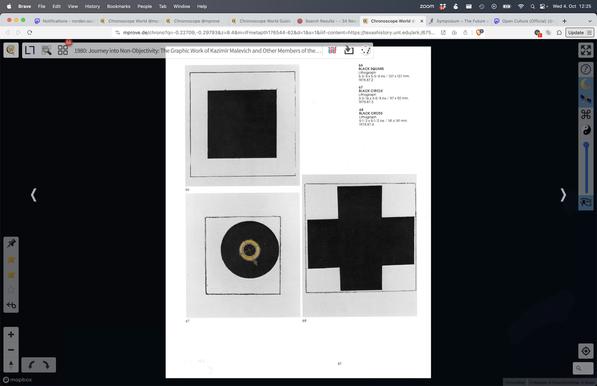Zoom out with the minus button
Image resolution: width=597 pixels, height=386 pixels.
coord(11,350)
